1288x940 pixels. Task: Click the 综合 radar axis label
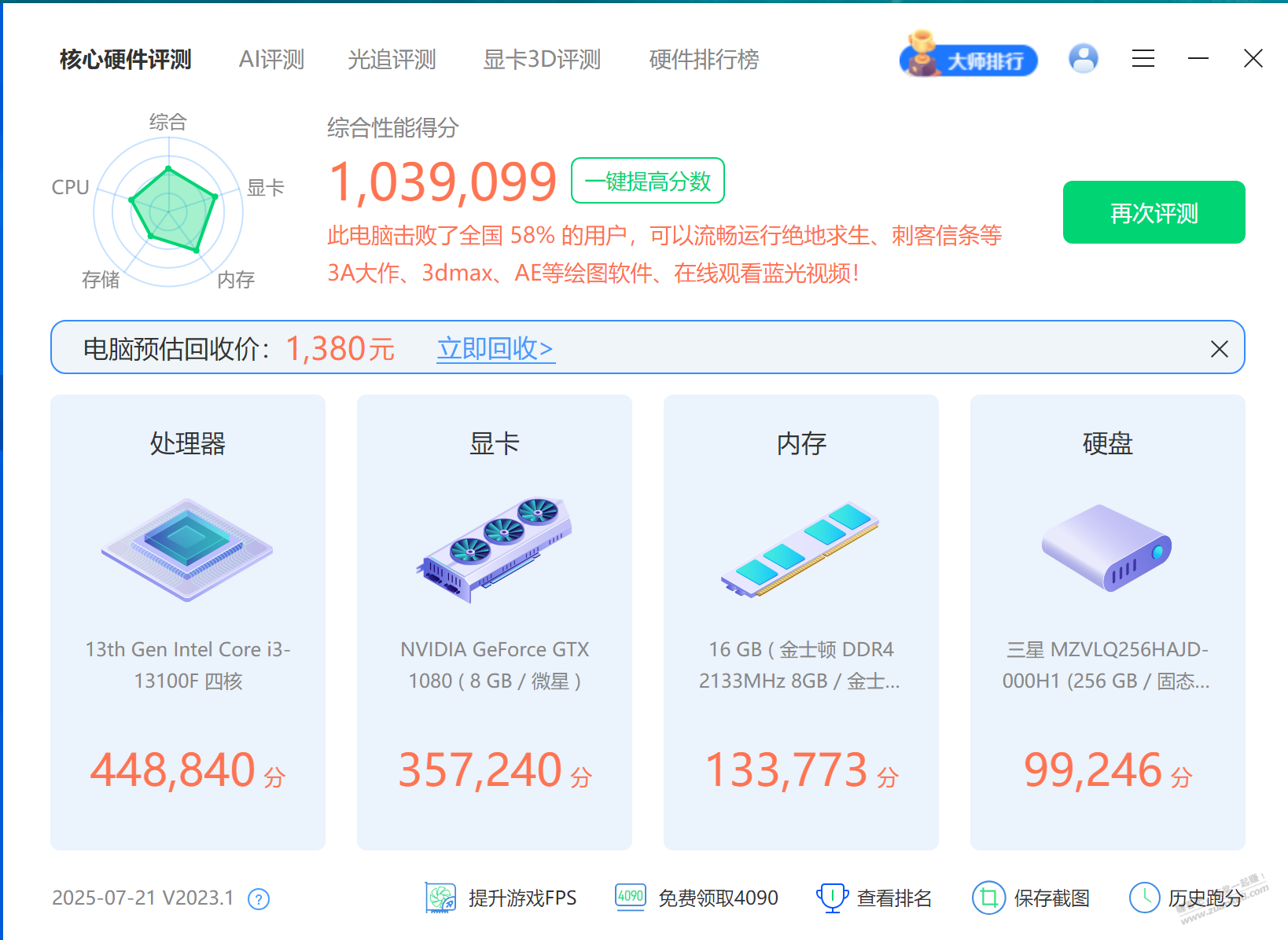click(168, 122)
